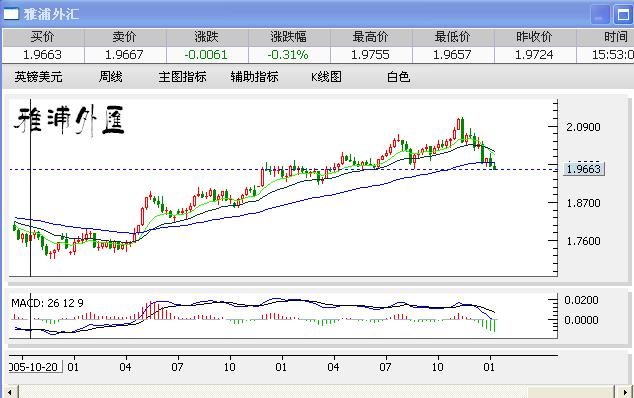
Task: Click the app icon in title bar
Action: click(x=11, y=14)
